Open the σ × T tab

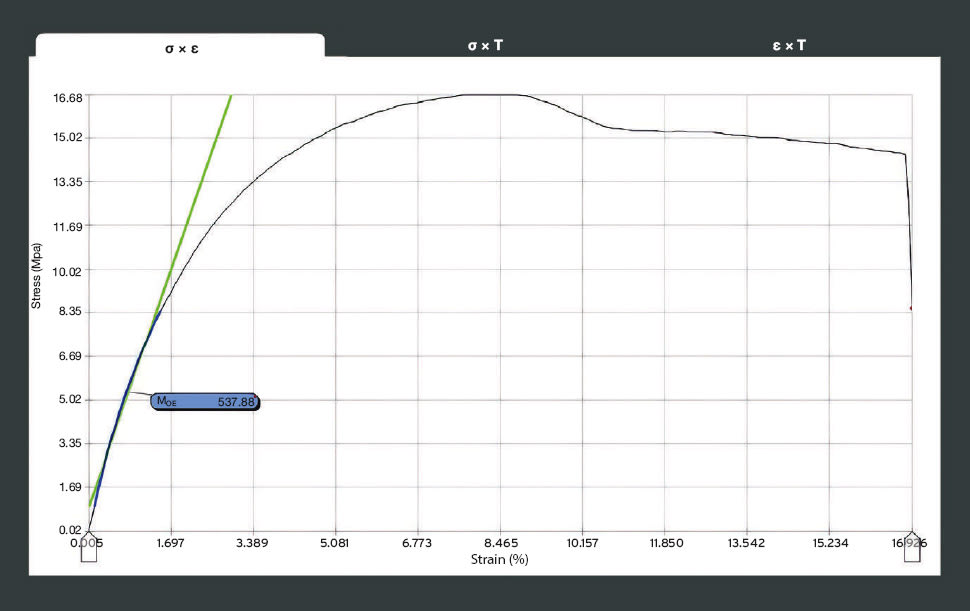485,46
